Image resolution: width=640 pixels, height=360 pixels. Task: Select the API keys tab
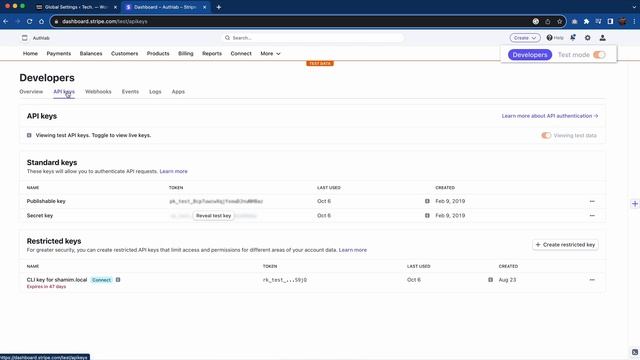64,91
